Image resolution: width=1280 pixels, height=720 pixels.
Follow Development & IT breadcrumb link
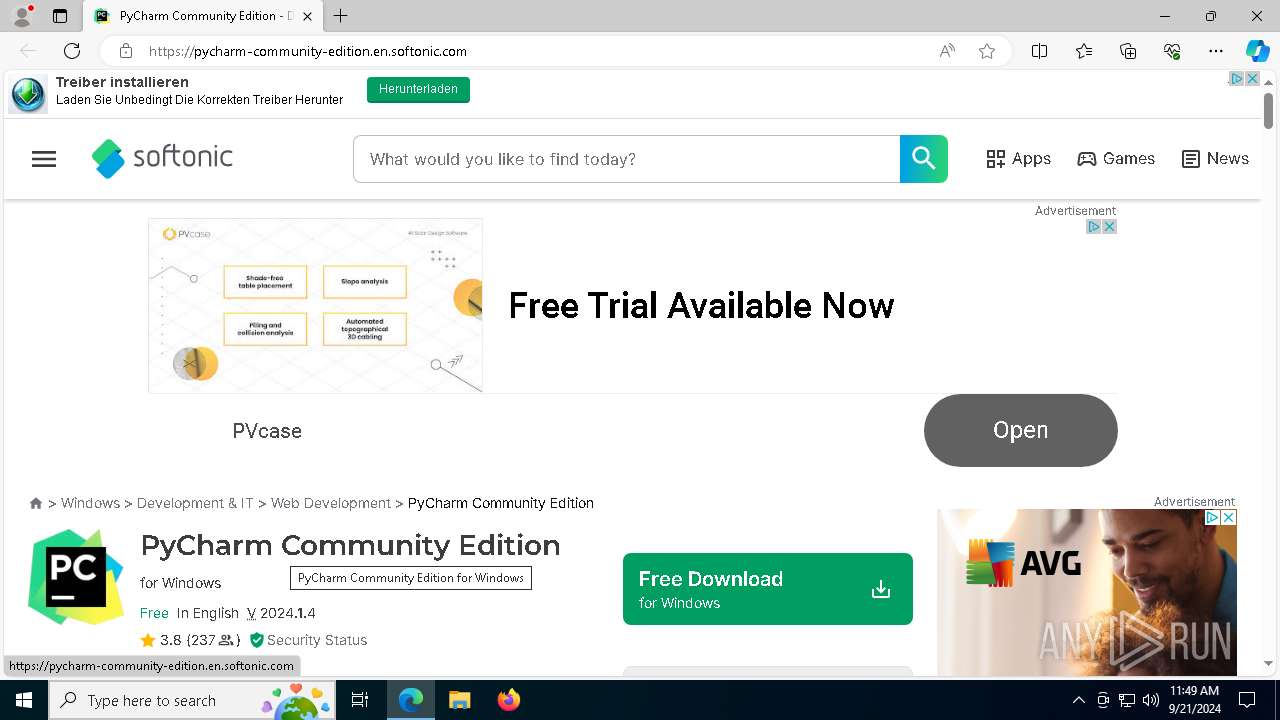tap(195, 503)
